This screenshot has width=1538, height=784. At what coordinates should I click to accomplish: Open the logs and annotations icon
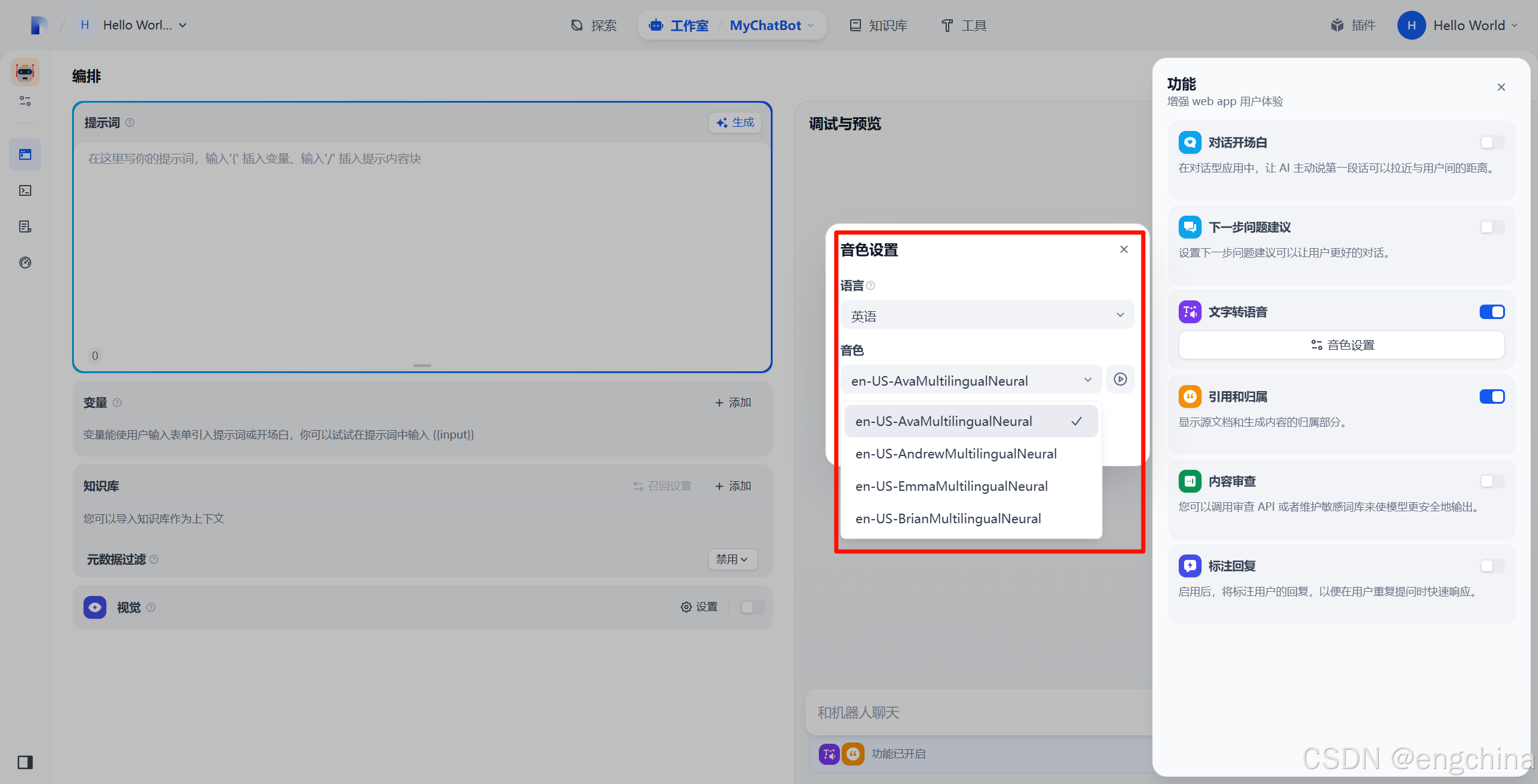click(x=25, y=226)
